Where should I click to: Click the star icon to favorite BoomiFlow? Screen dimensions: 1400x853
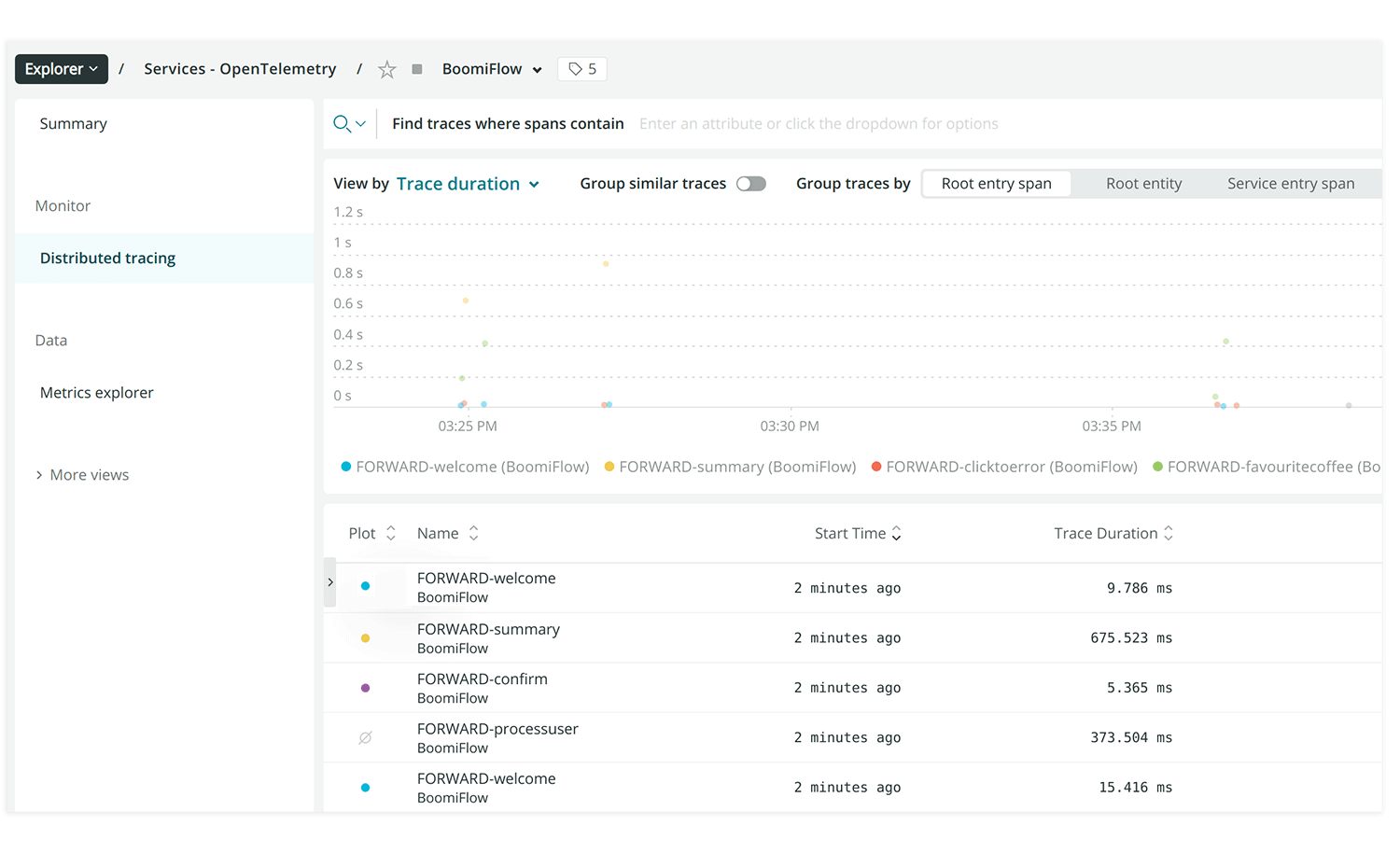[386, 68]
